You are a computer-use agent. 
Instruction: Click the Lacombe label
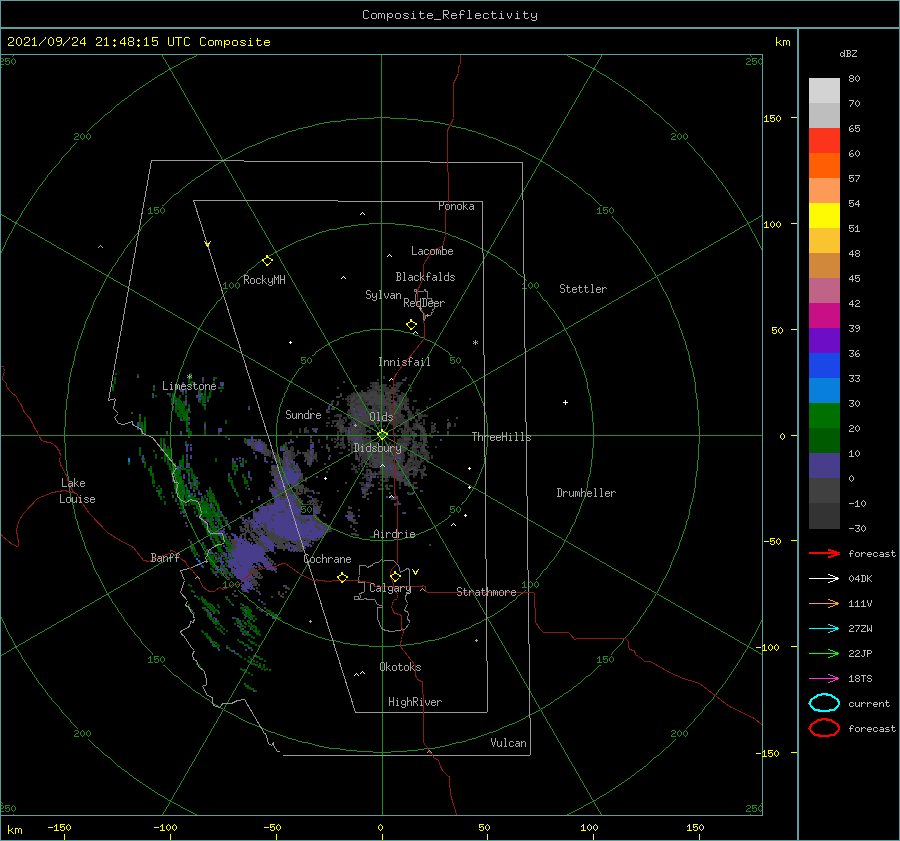click(432, 251)
